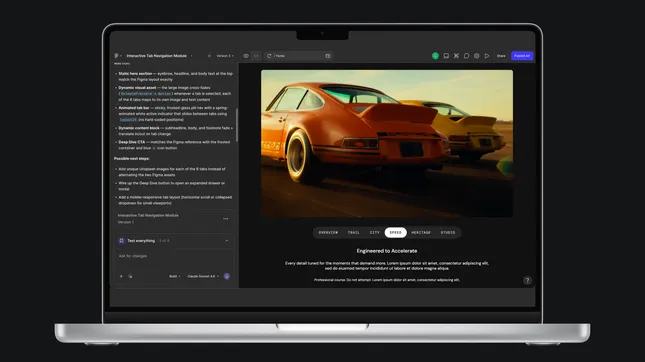Click the 'Add a mobile-responsive tab layout' suggestion
This screenshot has width=645, height=362.
coord(175,200)
